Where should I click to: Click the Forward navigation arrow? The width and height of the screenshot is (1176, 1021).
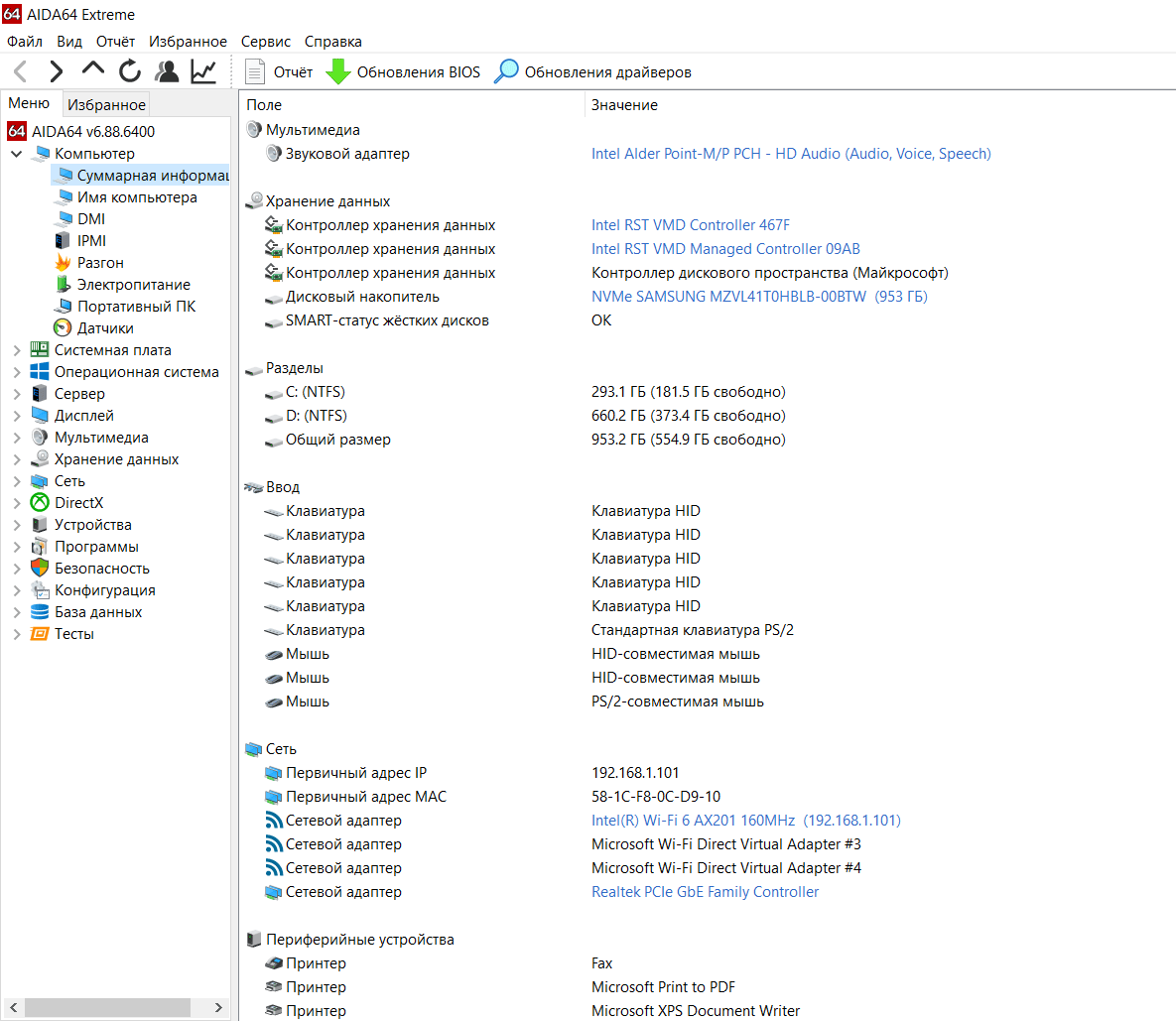[56, 72]
